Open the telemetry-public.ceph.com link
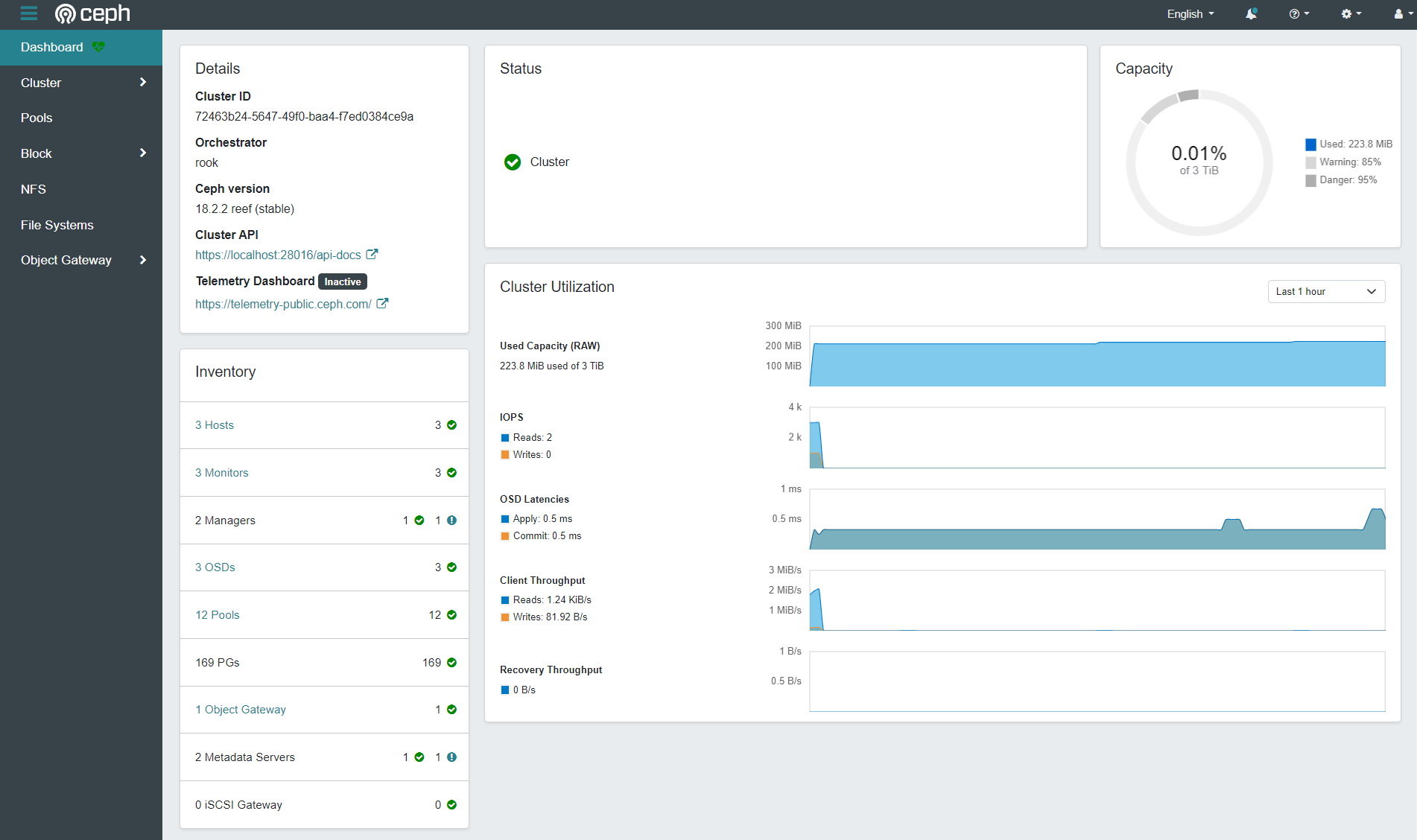The image size is (1417, 840). (283, 304)
